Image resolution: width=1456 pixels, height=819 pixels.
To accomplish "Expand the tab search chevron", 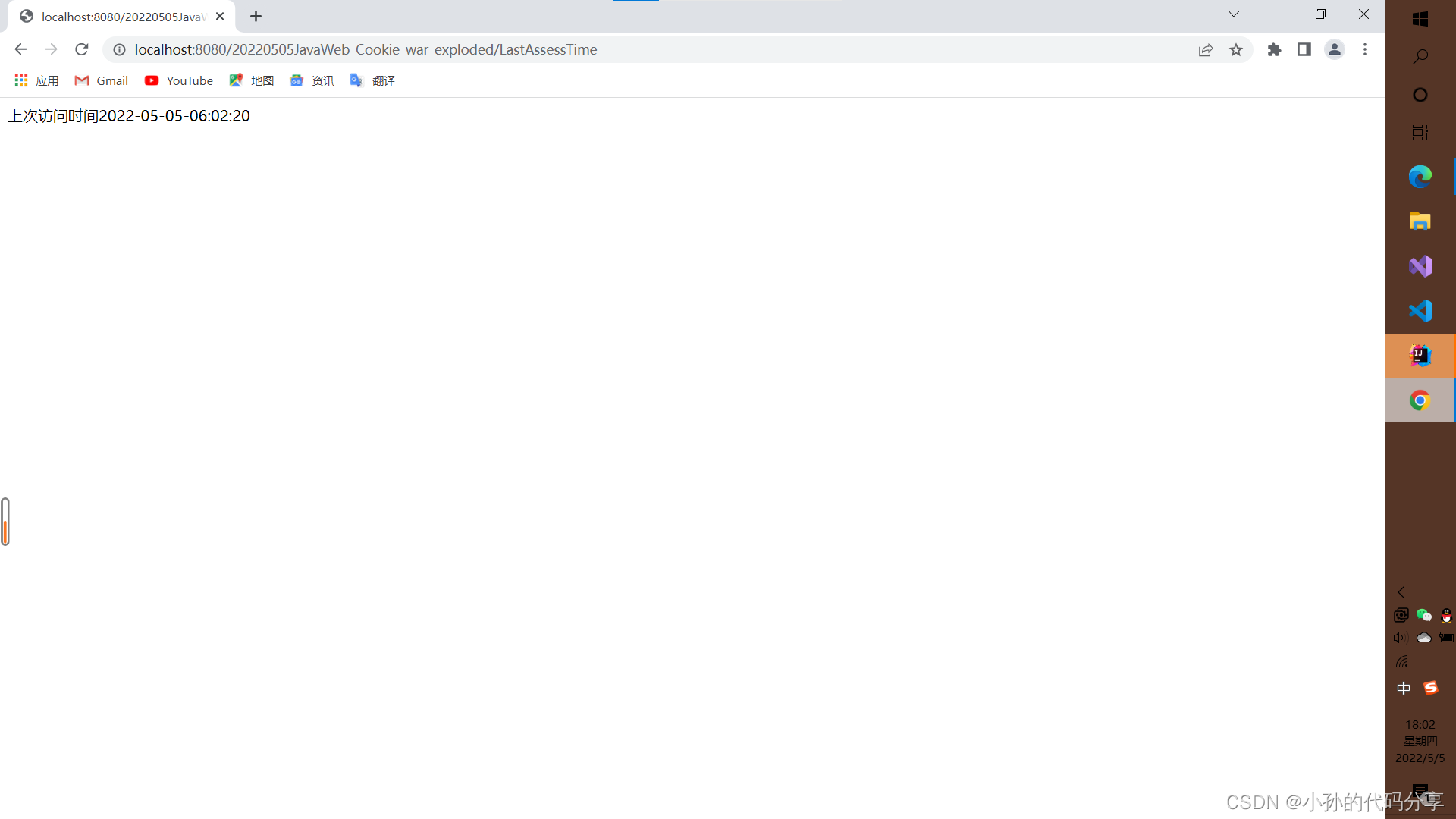I will (1234, 14).
